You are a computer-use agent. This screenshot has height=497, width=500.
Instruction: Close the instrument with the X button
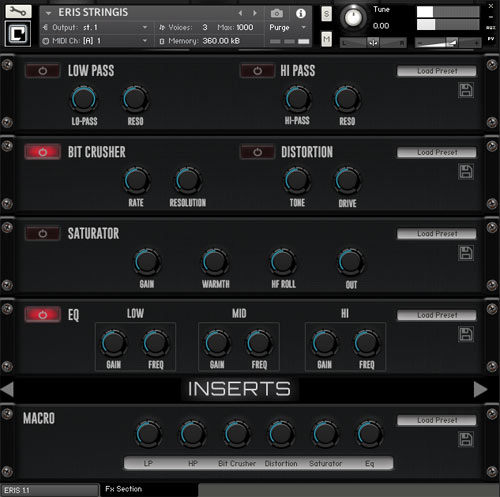pyautogui.click(x=491, y=6)
